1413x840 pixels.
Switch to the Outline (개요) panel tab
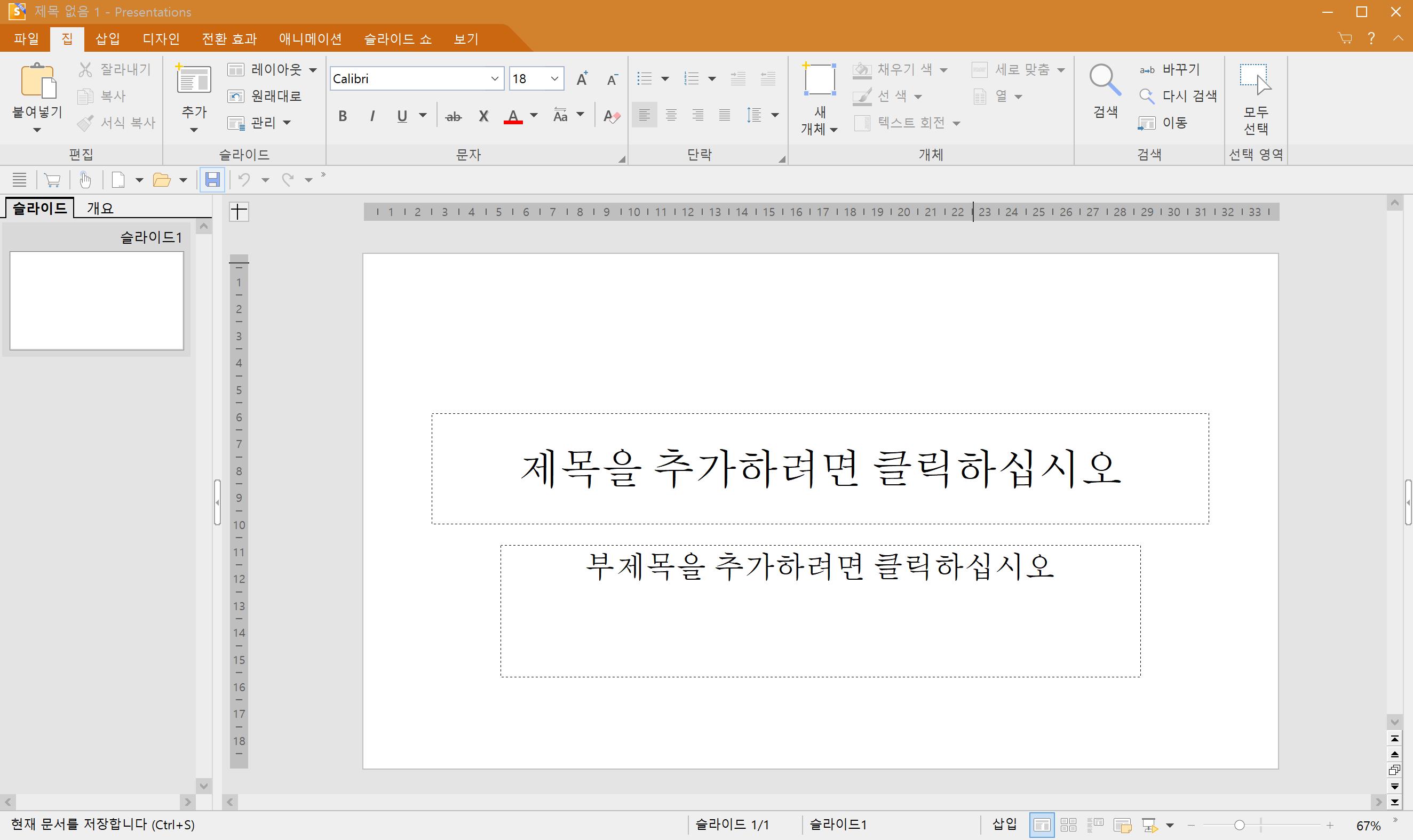click(100, 208)
